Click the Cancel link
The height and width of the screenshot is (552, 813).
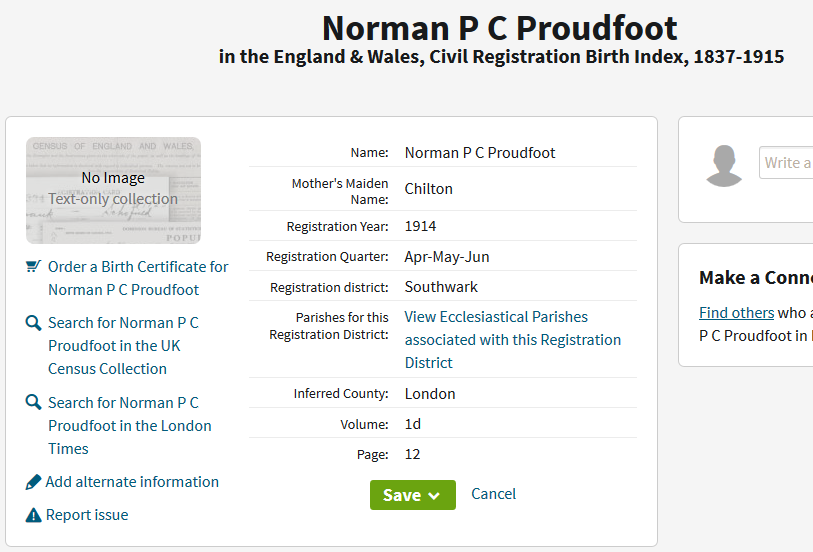click(x=494, y=494)
